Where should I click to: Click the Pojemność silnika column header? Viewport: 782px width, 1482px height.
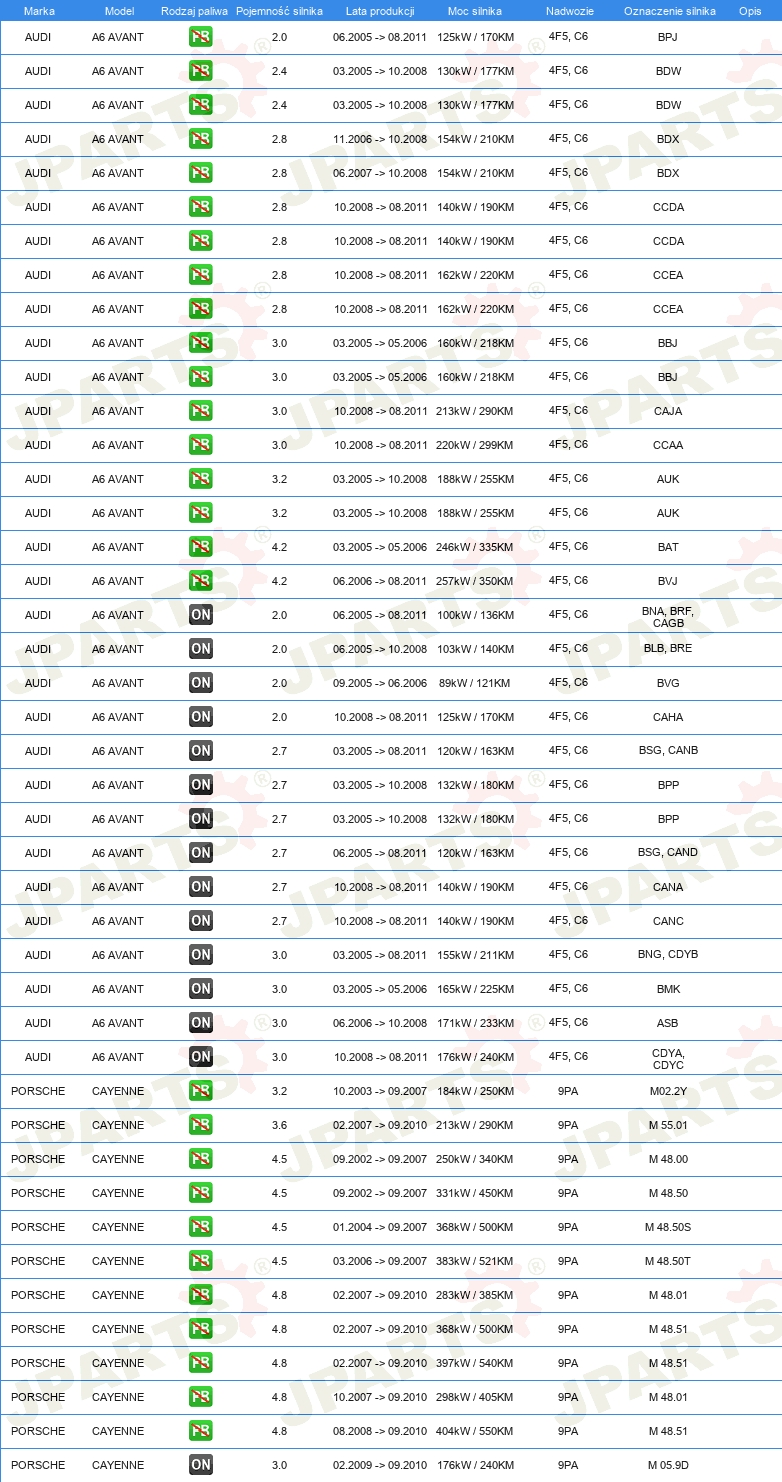279,11
